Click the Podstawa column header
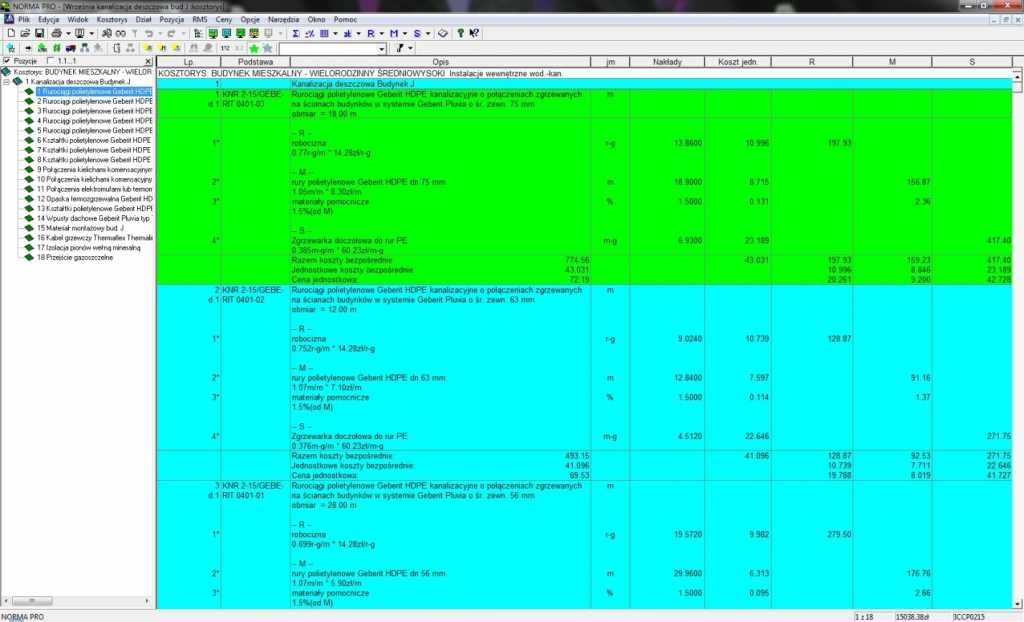This screenshot has width=1024, height=622. (x=255, y=62)
